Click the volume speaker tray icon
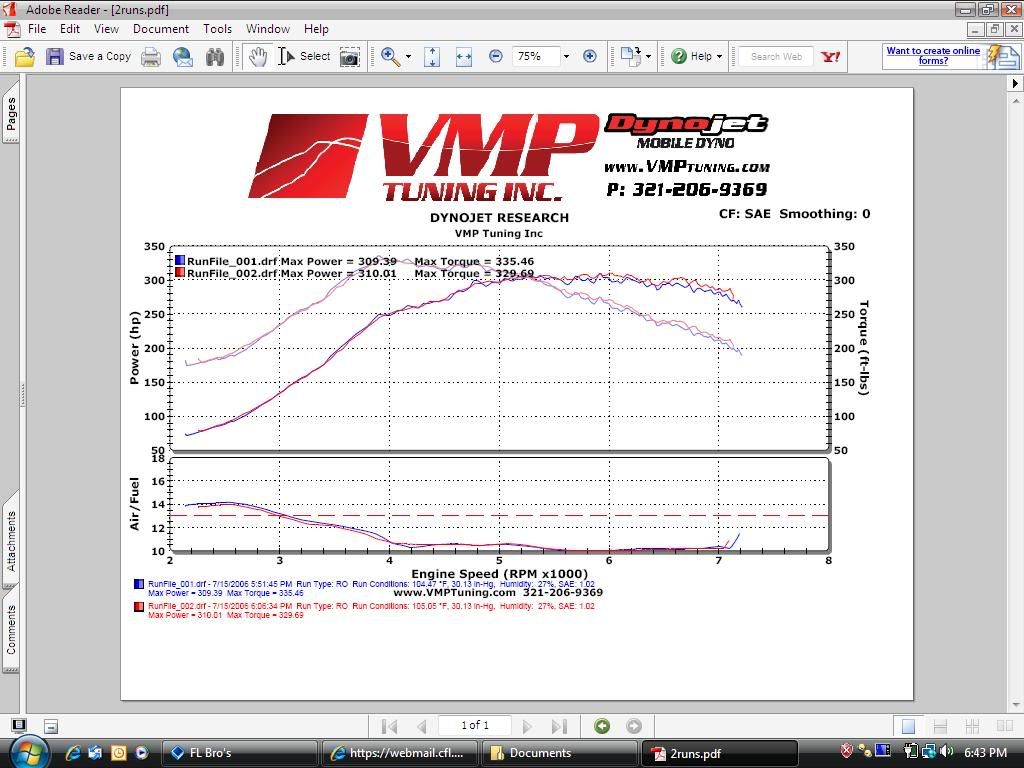Screen dimensions: 1024x768 tap(948, 752)
